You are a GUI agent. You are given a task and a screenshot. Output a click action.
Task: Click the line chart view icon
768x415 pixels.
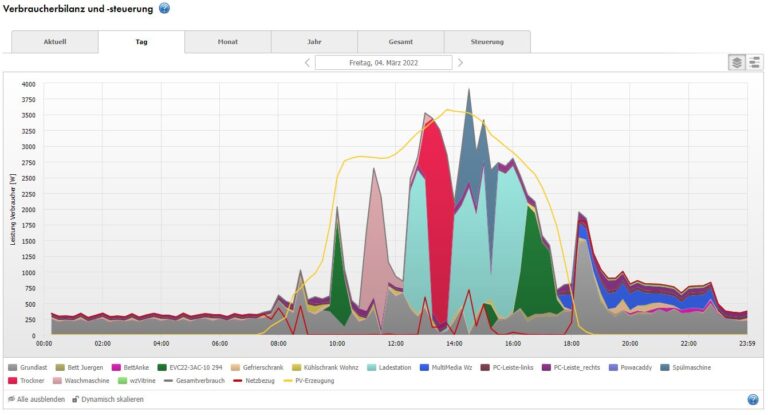point(753,62)
